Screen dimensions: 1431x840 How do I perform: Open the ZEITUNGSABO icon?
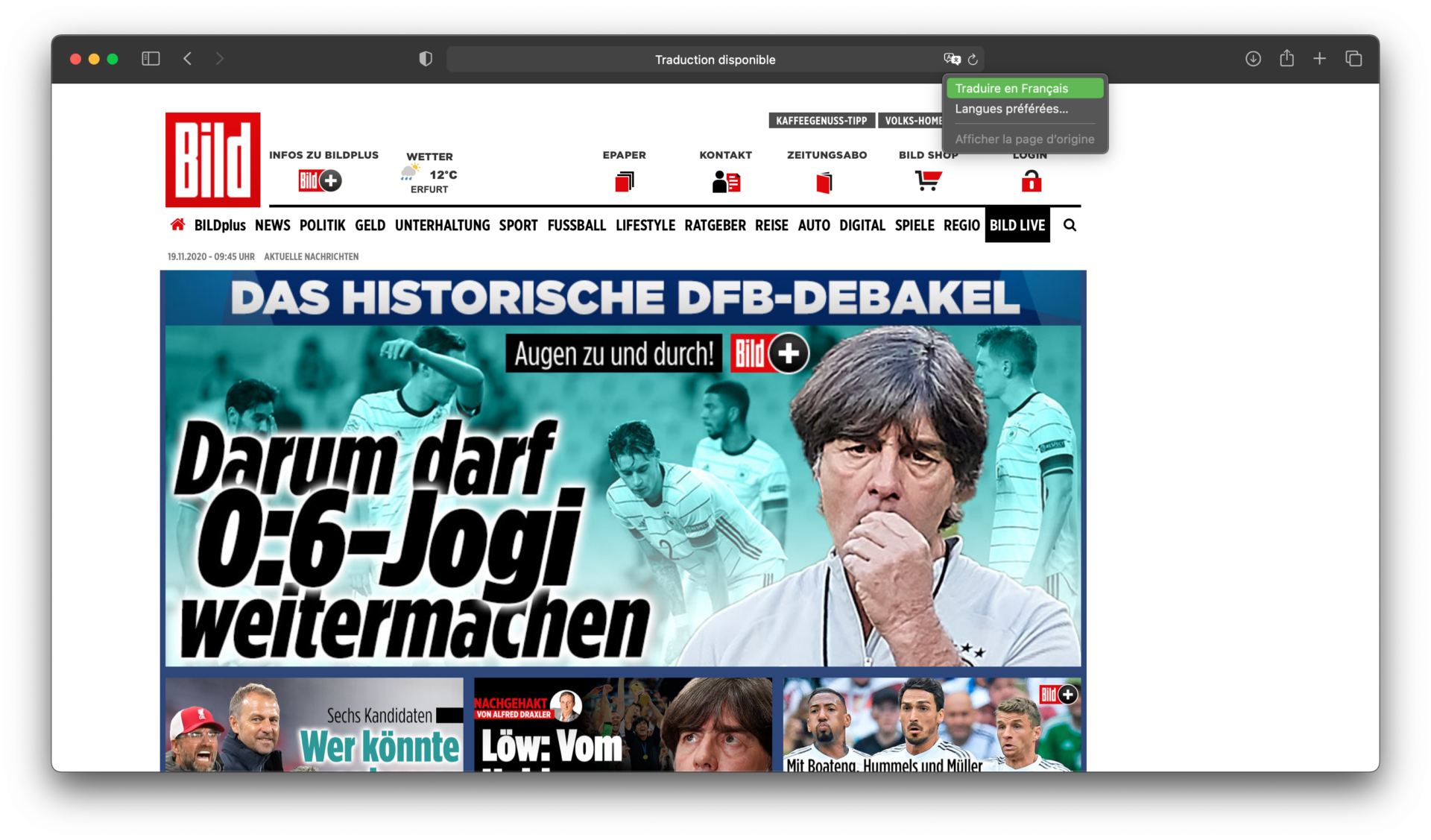[x=824, y=182]
